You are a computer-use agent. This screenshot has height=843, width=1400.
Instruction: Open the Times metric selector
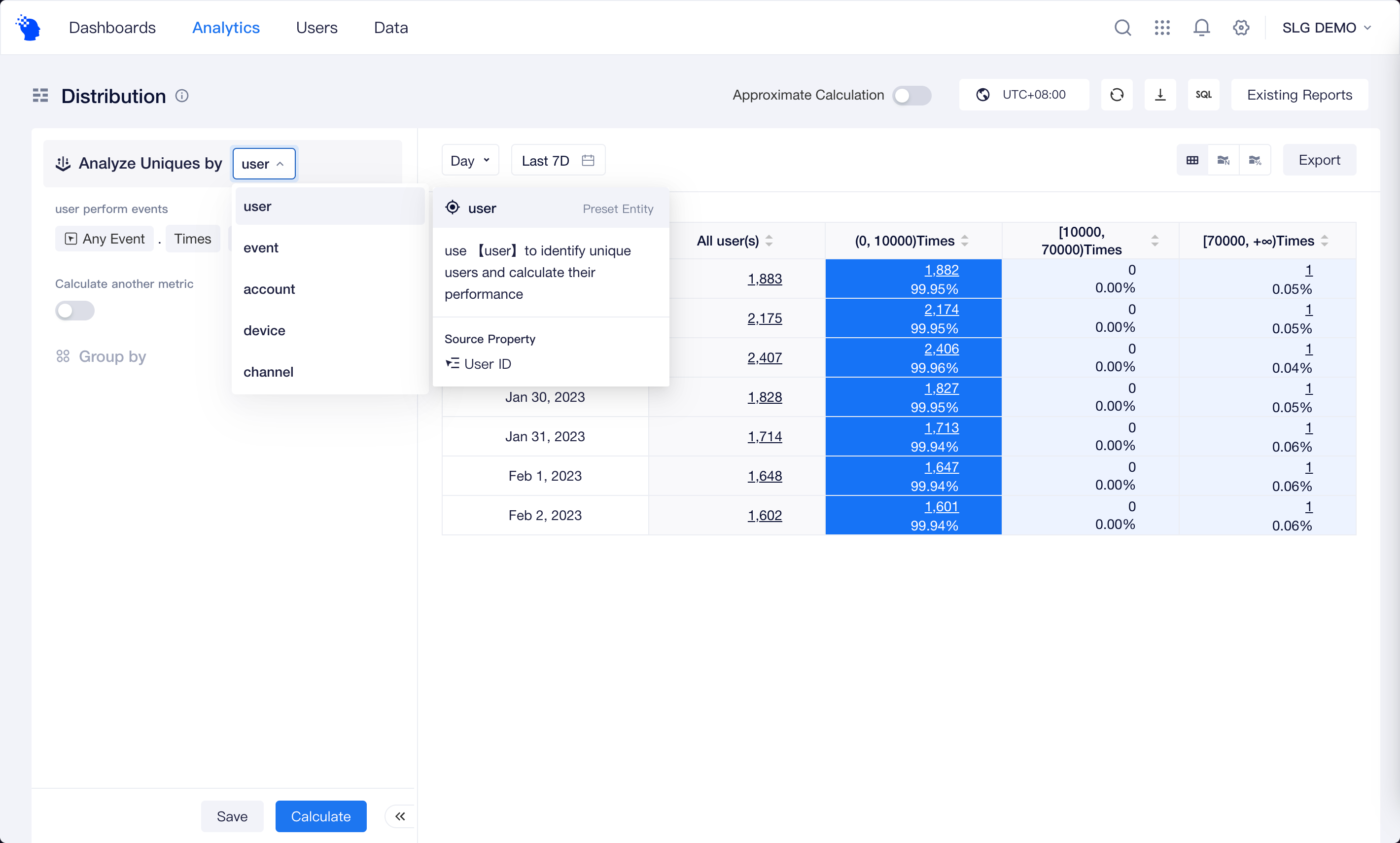pyautogui.click(x=193, y=239)
